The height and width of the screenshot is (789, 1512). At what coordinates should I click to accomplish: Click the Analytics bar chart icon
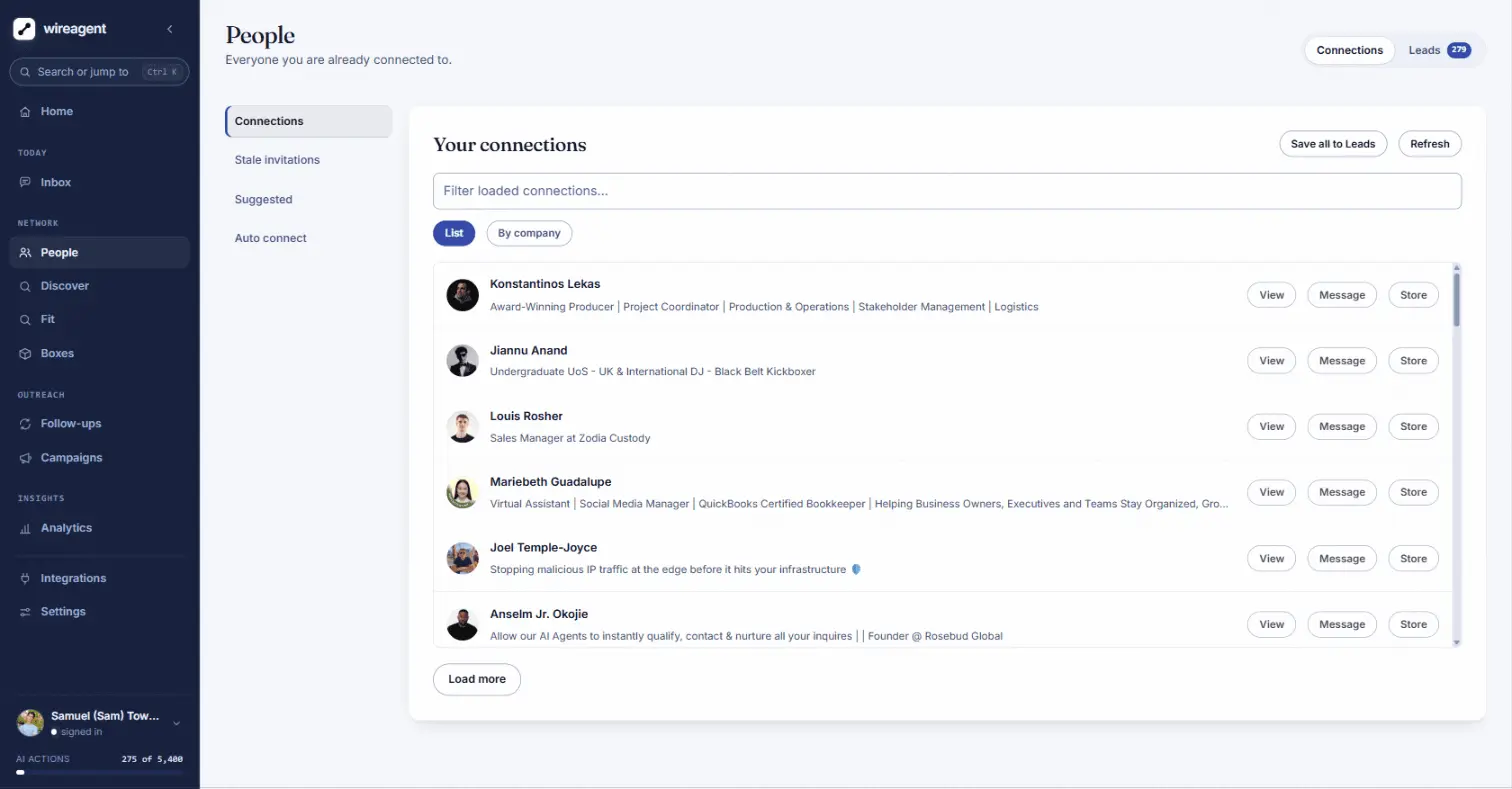26,528
